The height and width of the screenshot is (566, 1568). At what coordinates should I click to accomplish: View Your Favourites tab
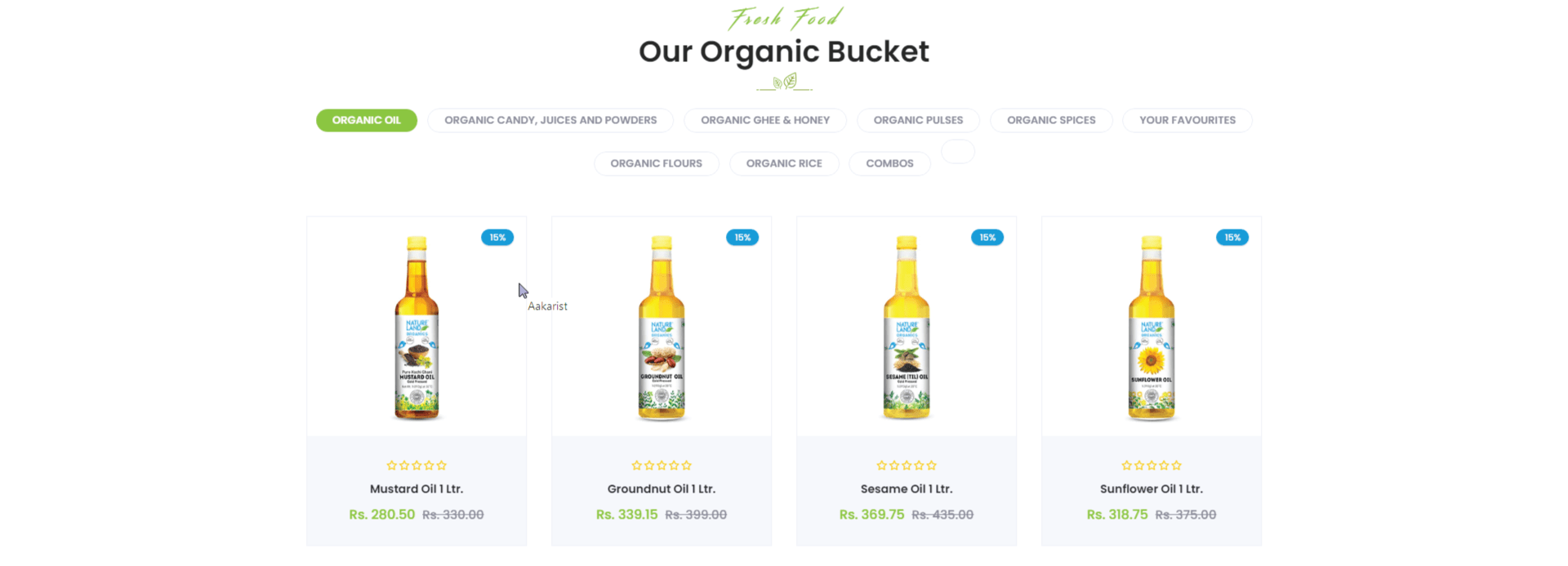pos(1187,120)
